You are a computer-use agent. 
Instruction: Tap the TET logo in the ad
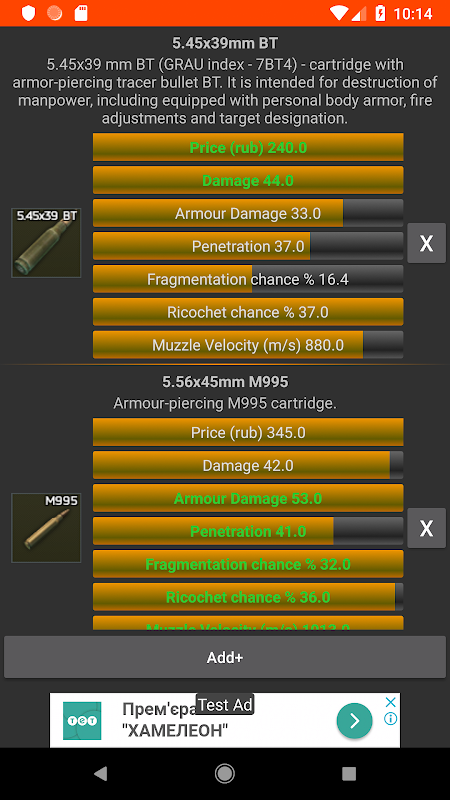[x=82, y=720]
